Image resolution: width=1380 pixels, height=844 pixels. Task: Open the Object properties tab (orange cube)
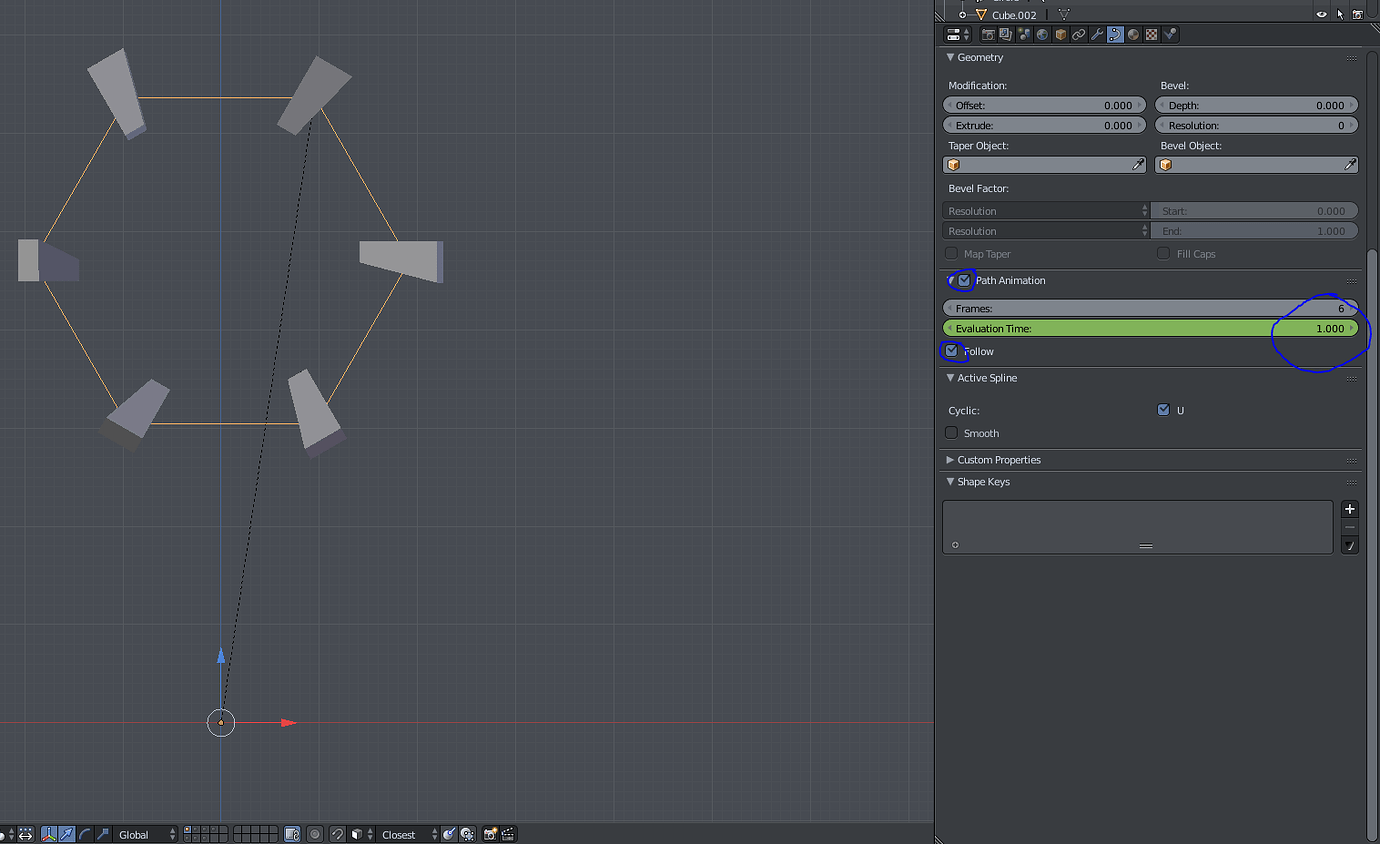[1061, 34]
